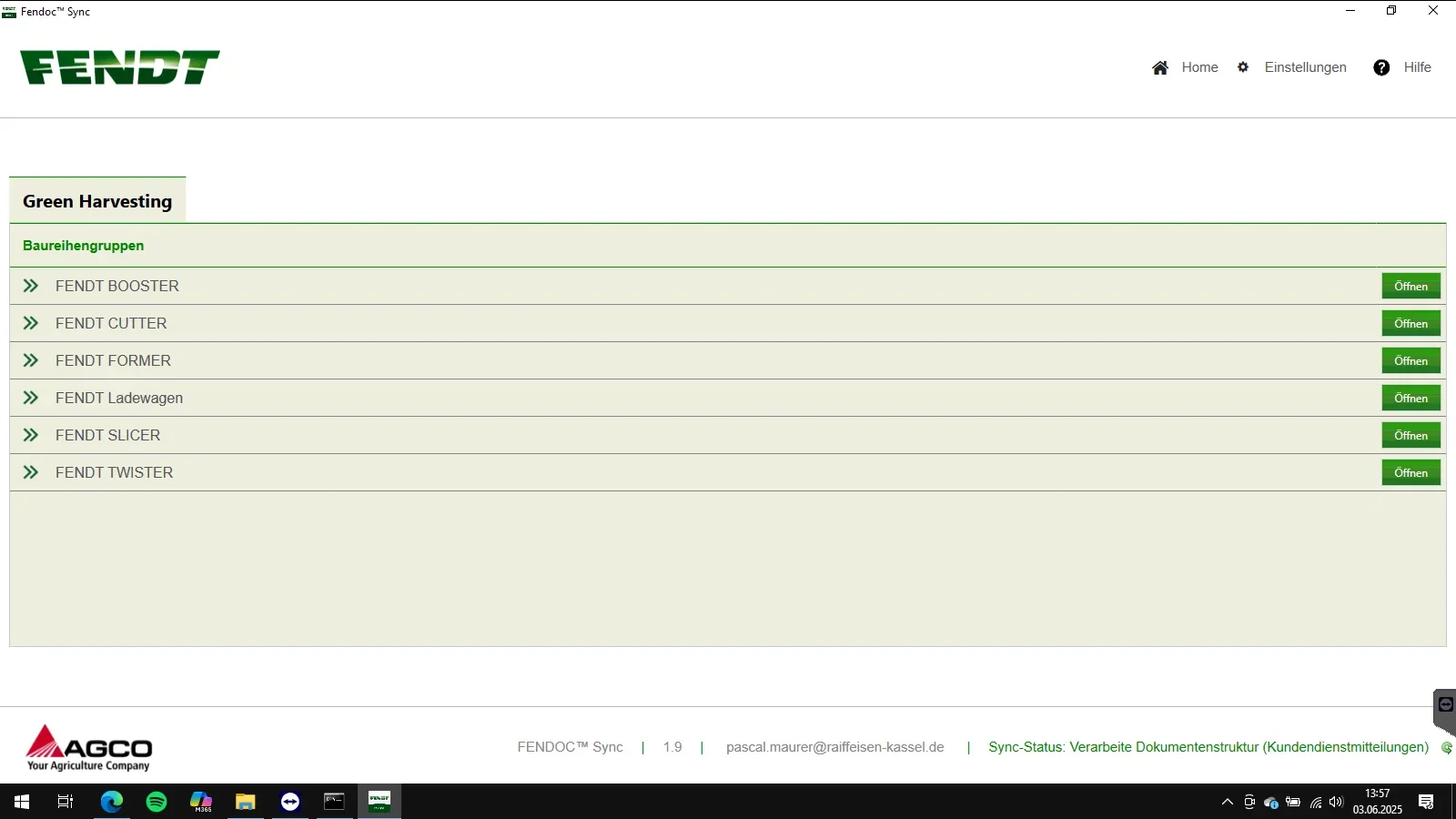The image size is (1456, 819).
Task: Select the Green Harvesting tab
Action: pos(97,201)
